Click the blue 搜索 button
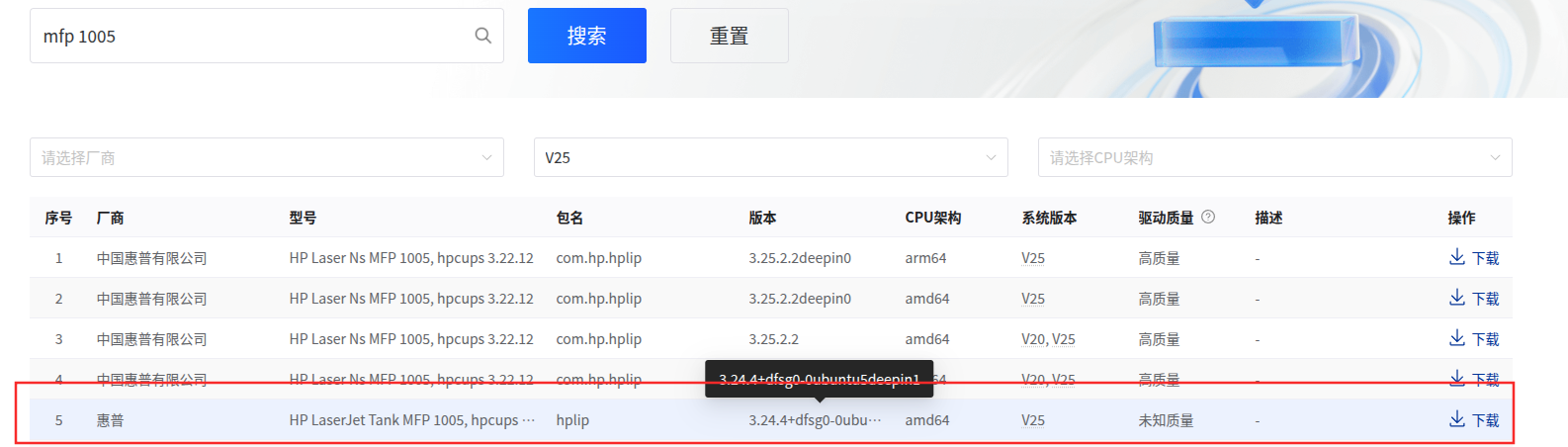This screenshot has height=447, width=1568. 587,36
